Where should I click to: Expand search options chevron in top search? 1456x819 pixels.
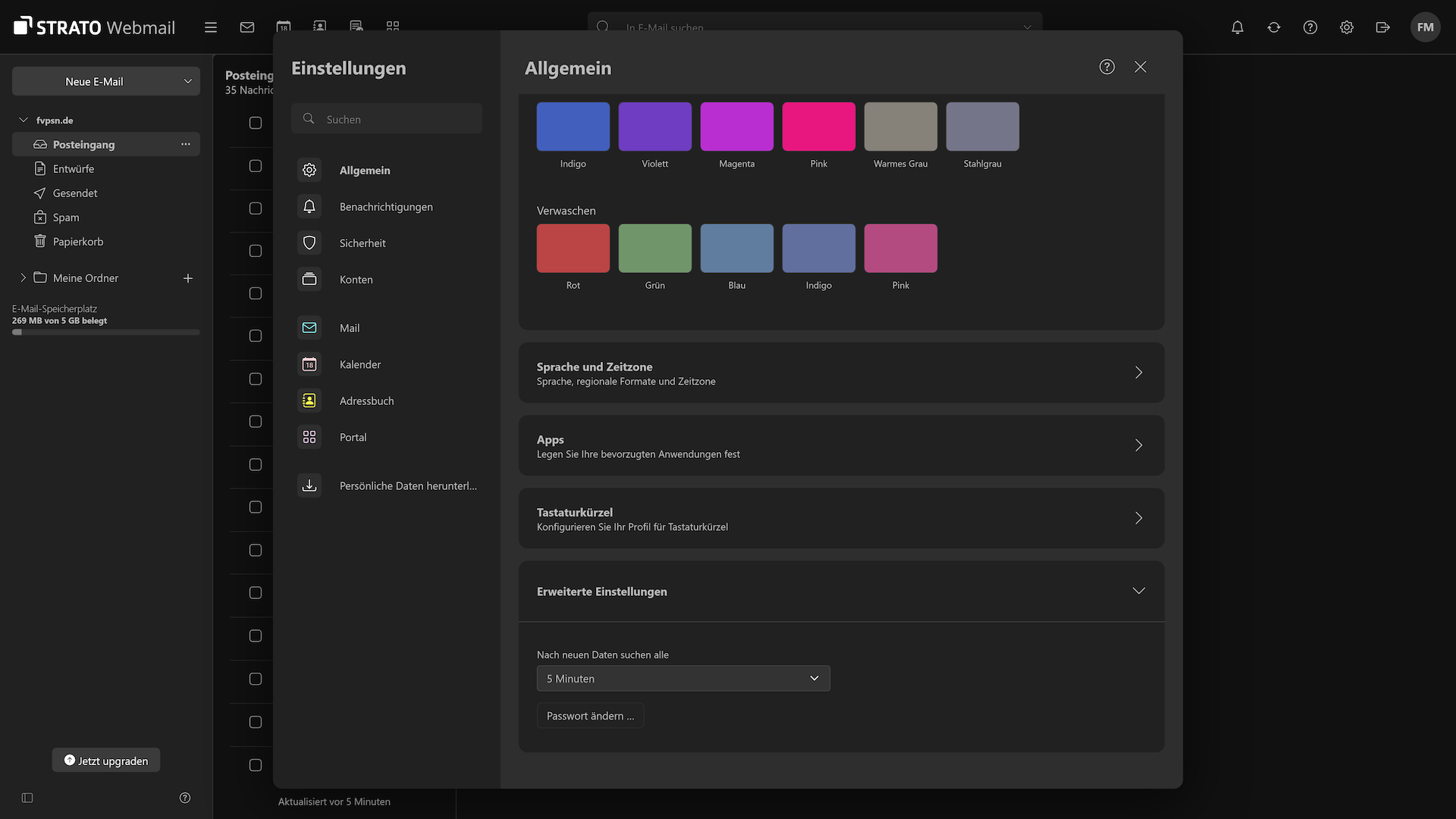[x=1028, y=27]
